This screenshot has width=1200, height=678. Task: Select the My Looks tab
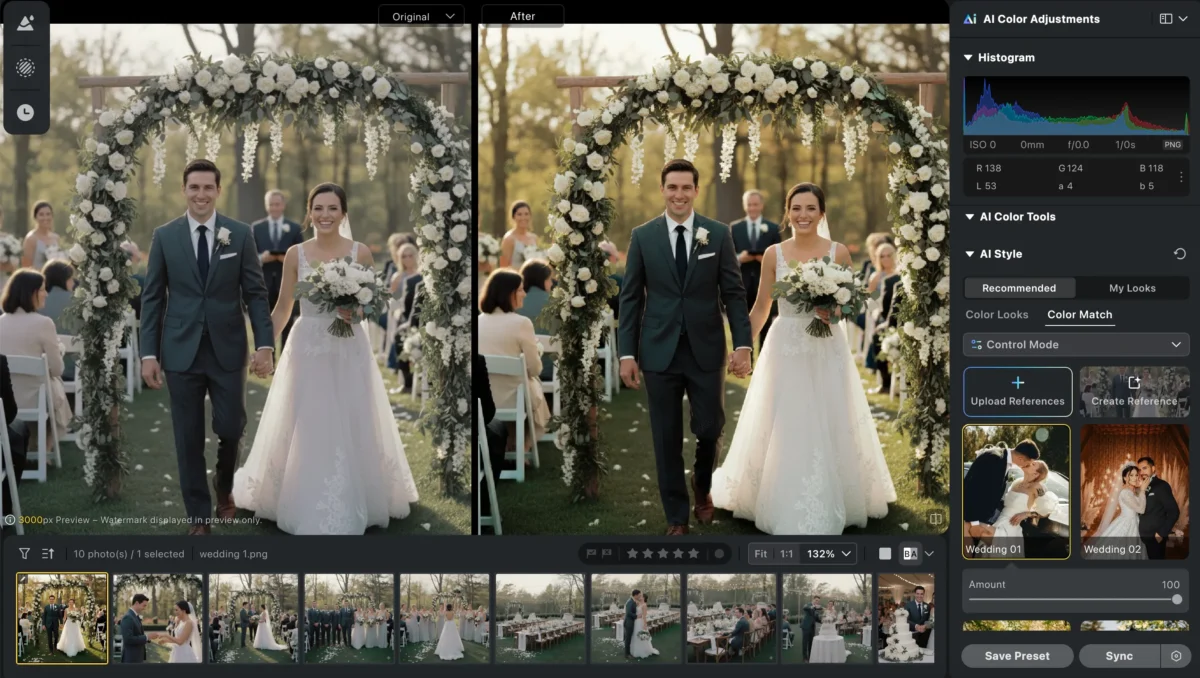(1132, 287)
